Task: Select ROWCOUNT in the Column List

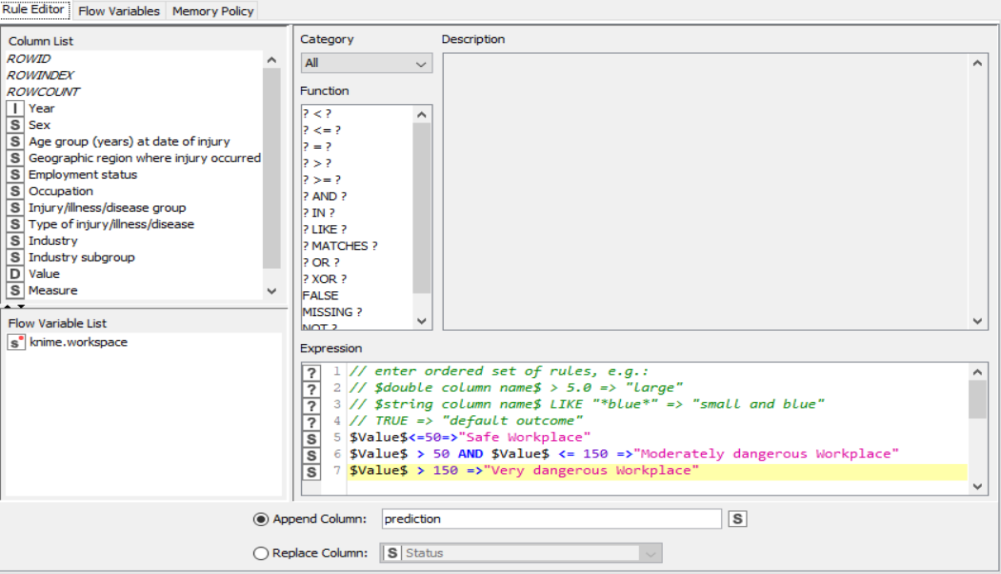Action: pos(43,92)
